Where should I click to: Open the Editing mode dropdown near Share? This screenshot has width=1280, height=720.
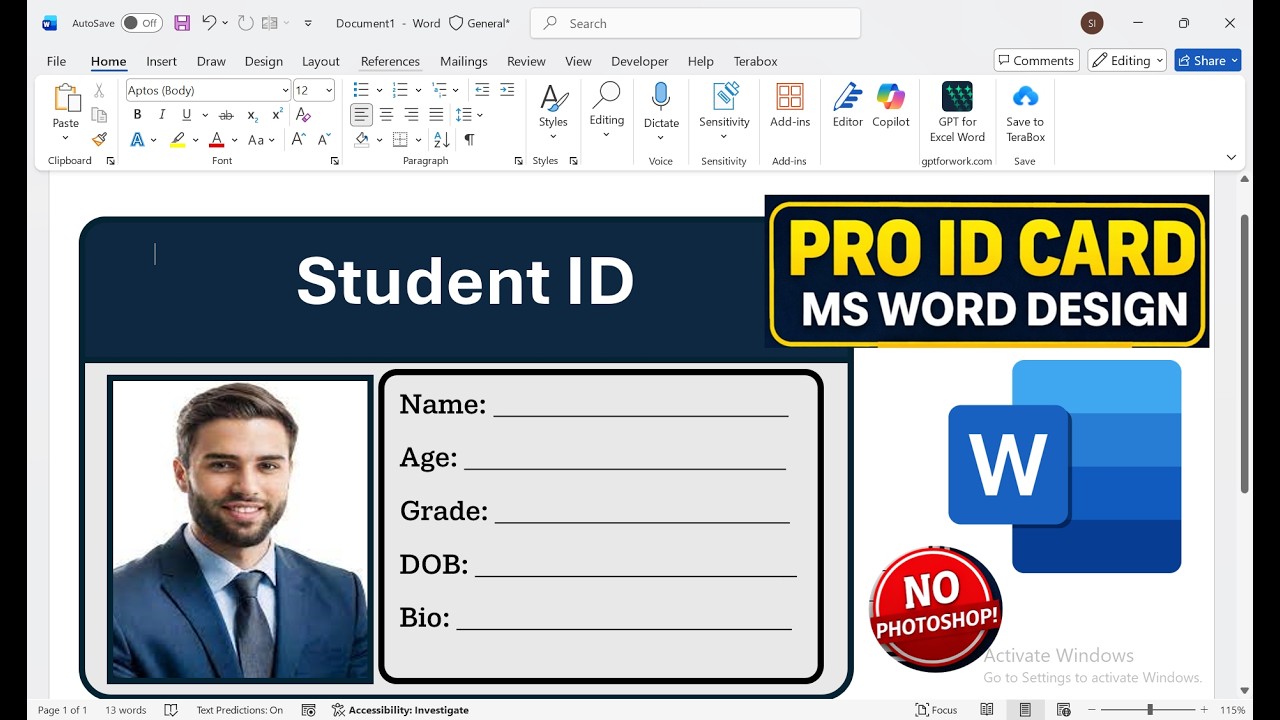point(1127,60)
